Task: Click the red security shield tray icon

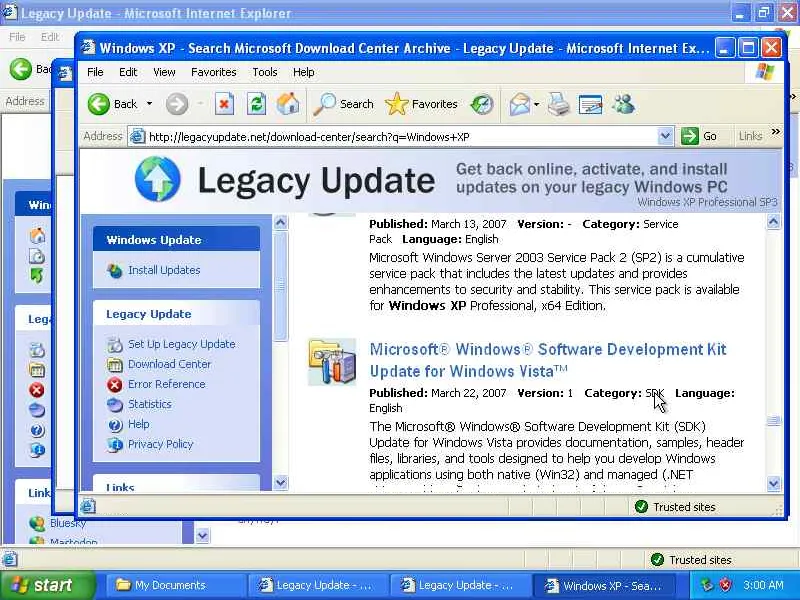Action: click(725, 585)
